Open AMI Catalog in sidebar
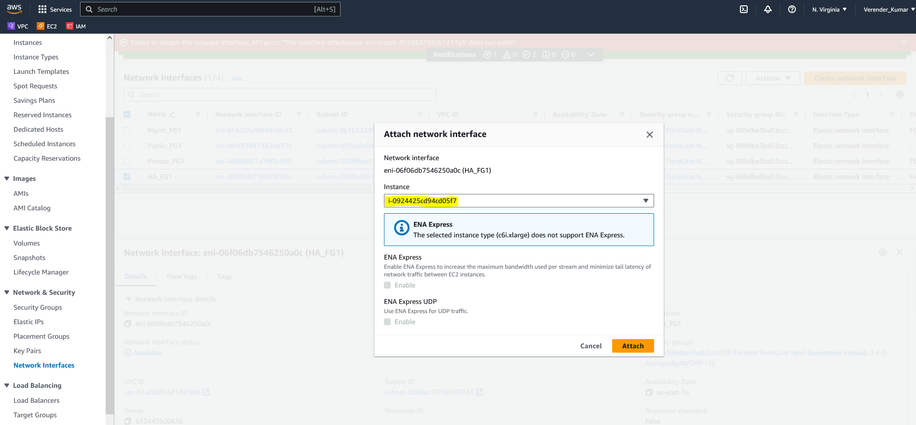The width and height of the screenshot is (916, 425). (32, 208)
